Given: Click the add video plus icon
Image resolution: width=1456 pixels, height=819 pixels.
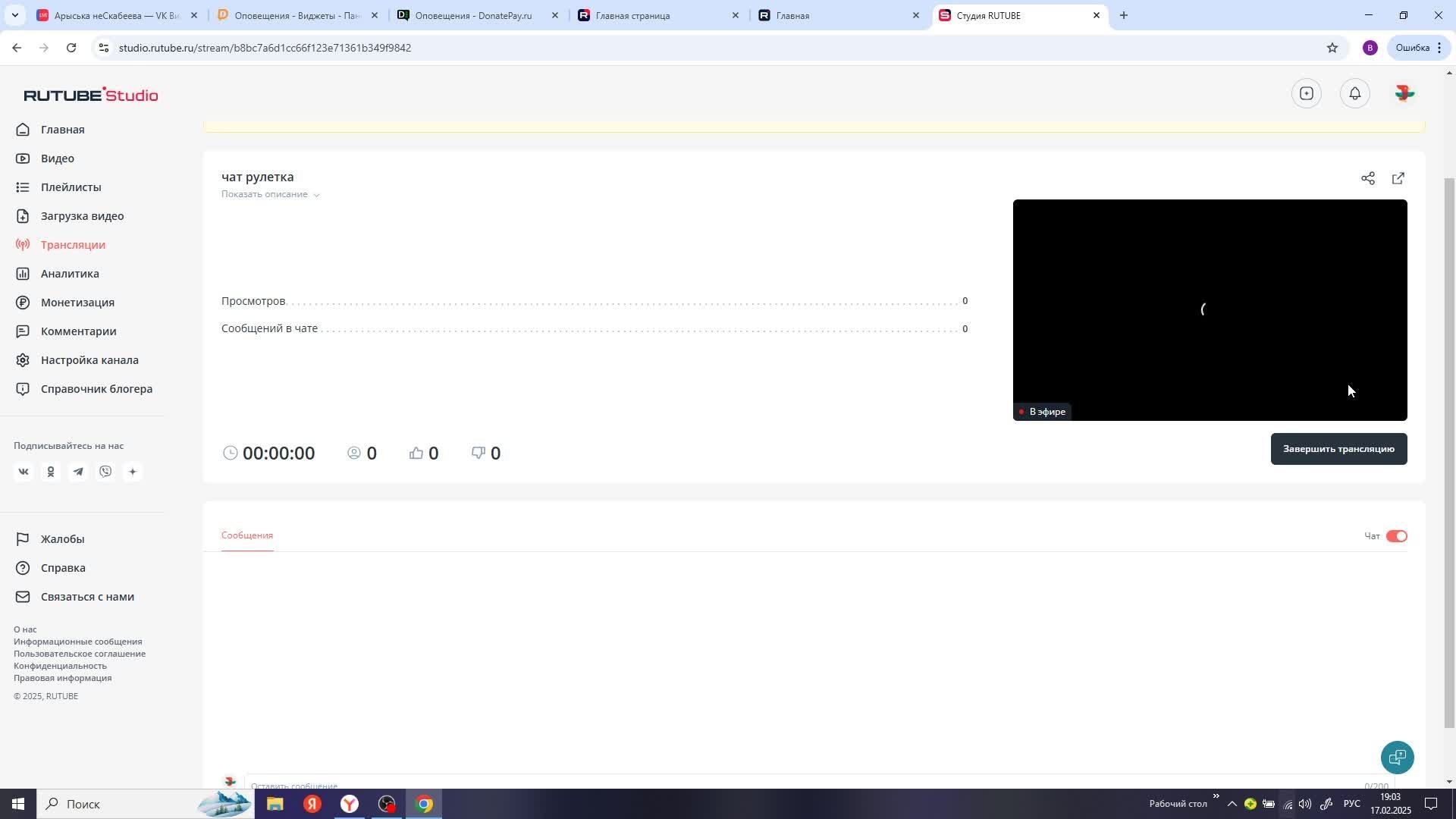Looking at the screenshot, I should click(x=1306, y=93).
